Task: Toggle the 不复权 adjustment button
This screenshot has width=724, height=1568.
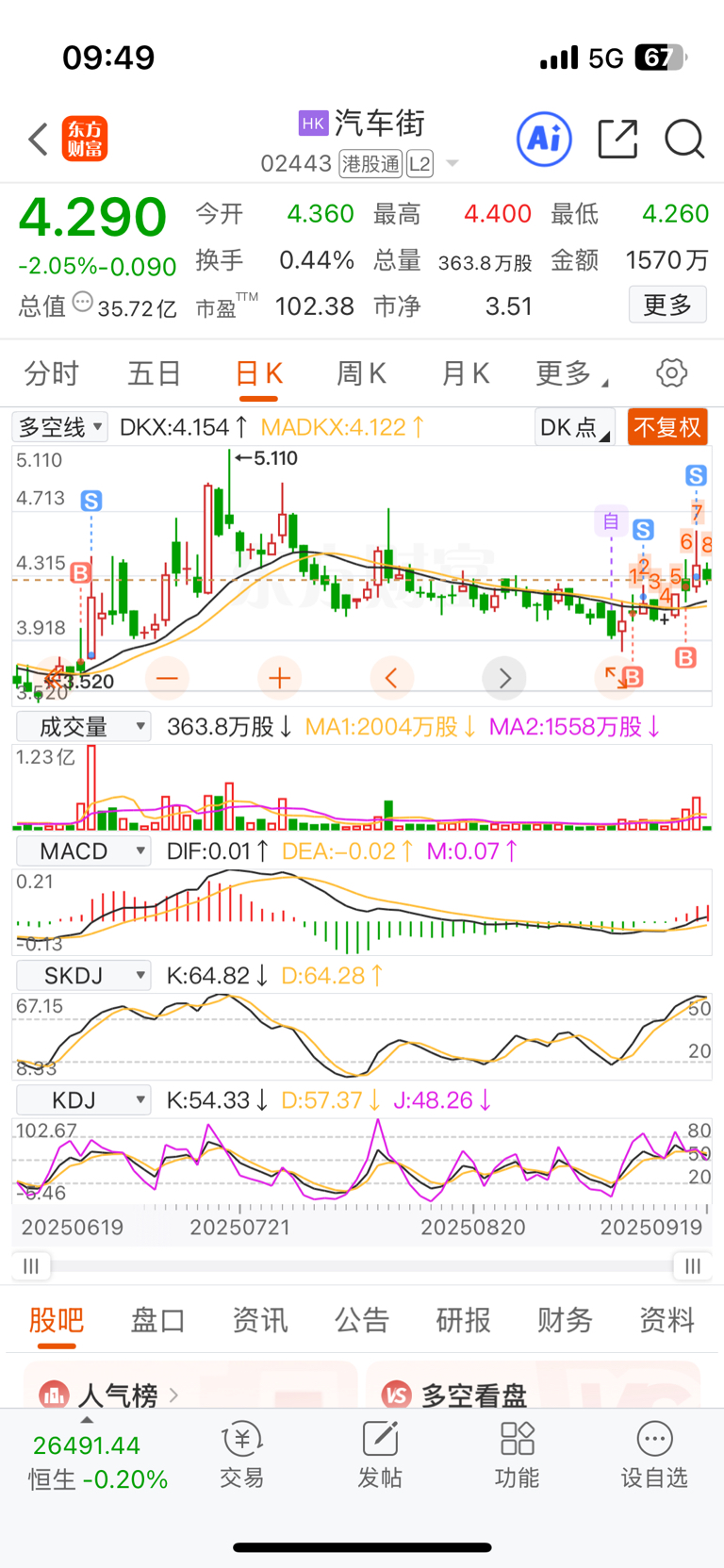Action: [667, 427]
